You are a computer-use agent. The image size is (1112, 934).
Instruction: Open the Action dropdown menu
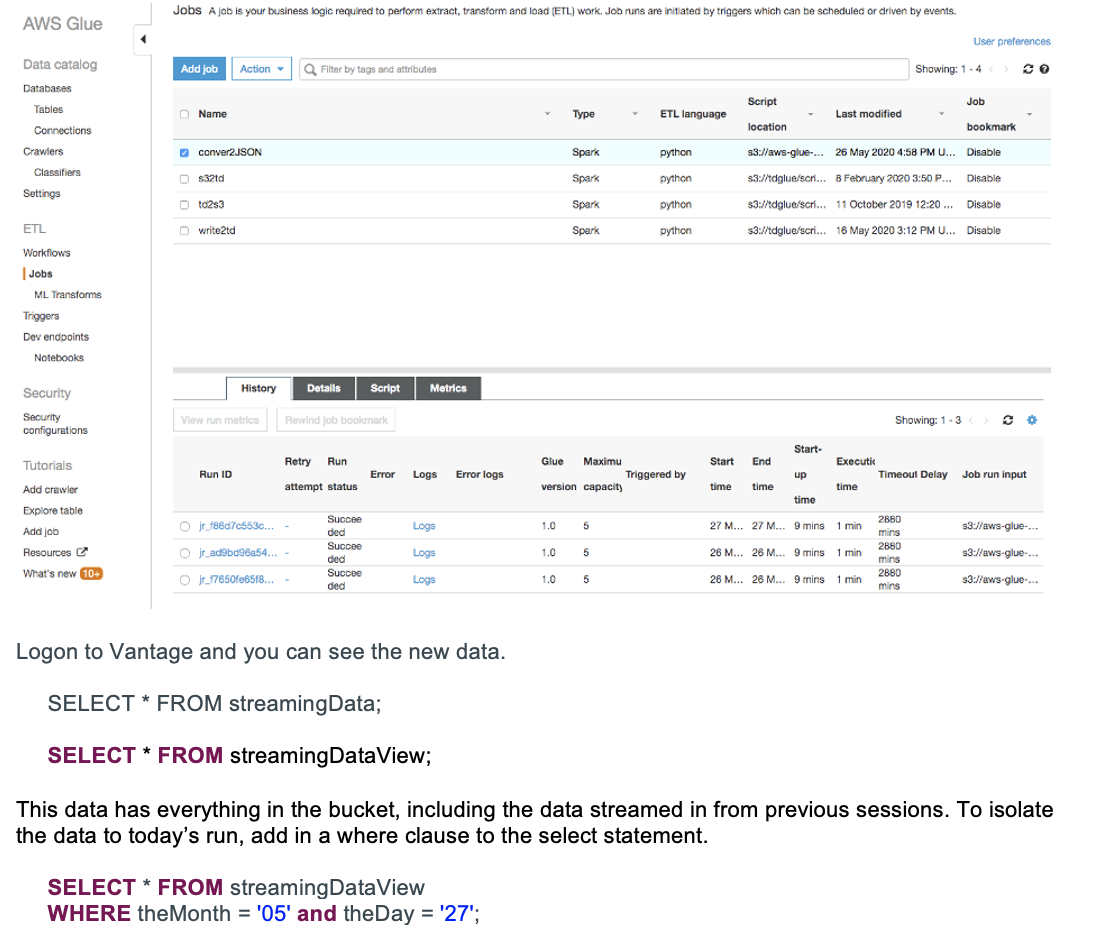tap(262, 69)
